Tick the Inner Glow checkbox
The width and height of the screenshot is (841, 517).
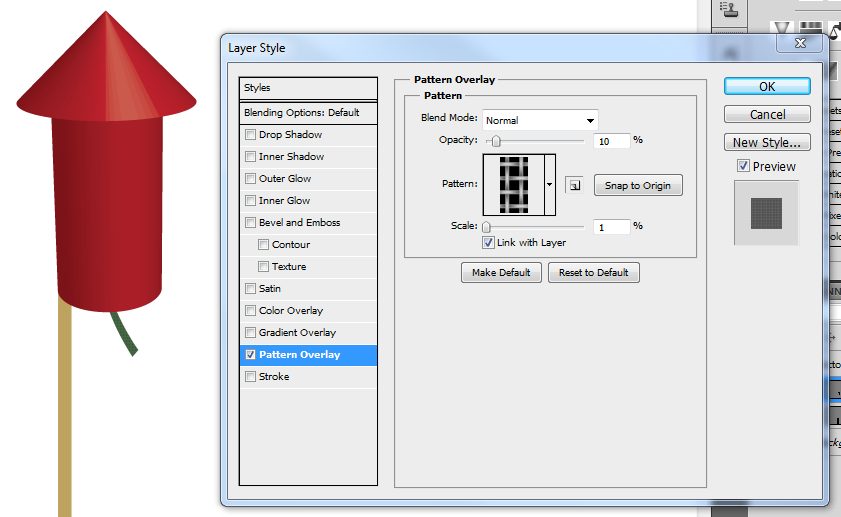click(250, 200)
